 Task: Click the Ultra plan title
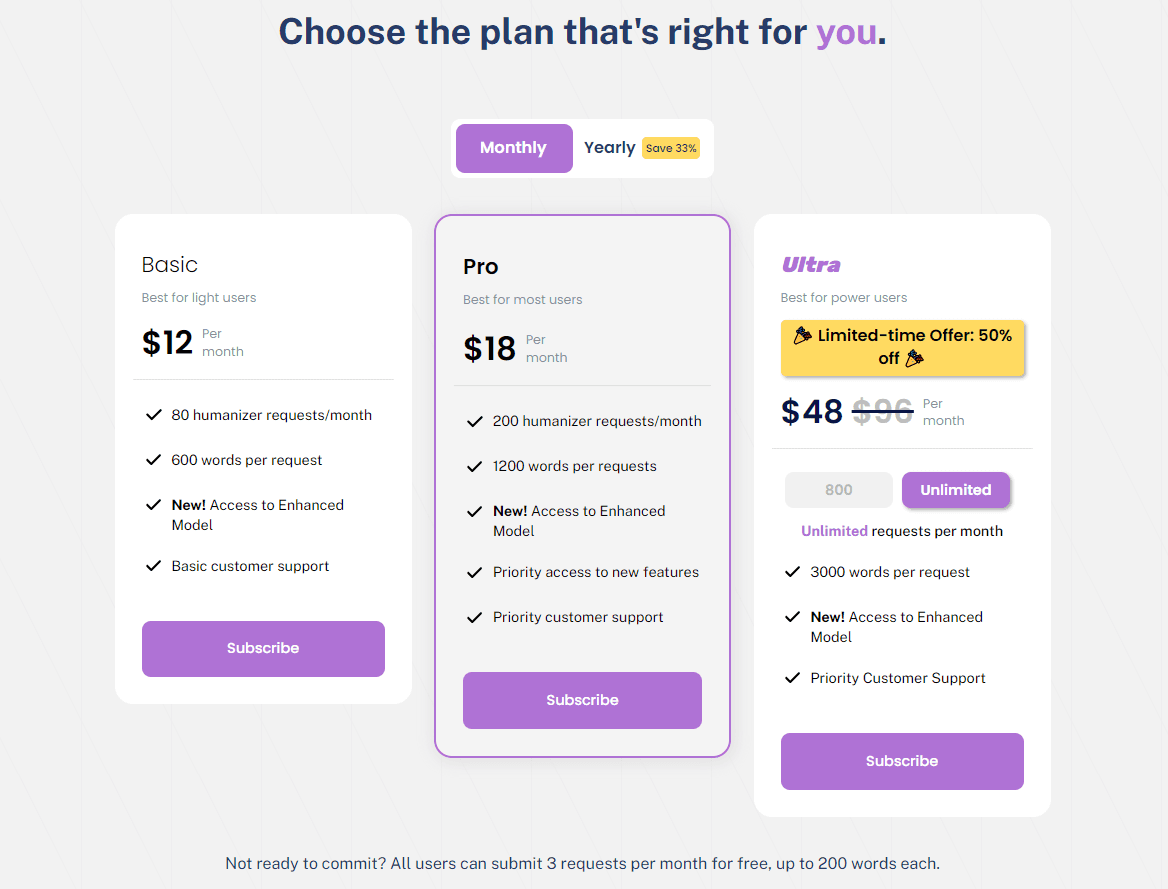(811, 265)
